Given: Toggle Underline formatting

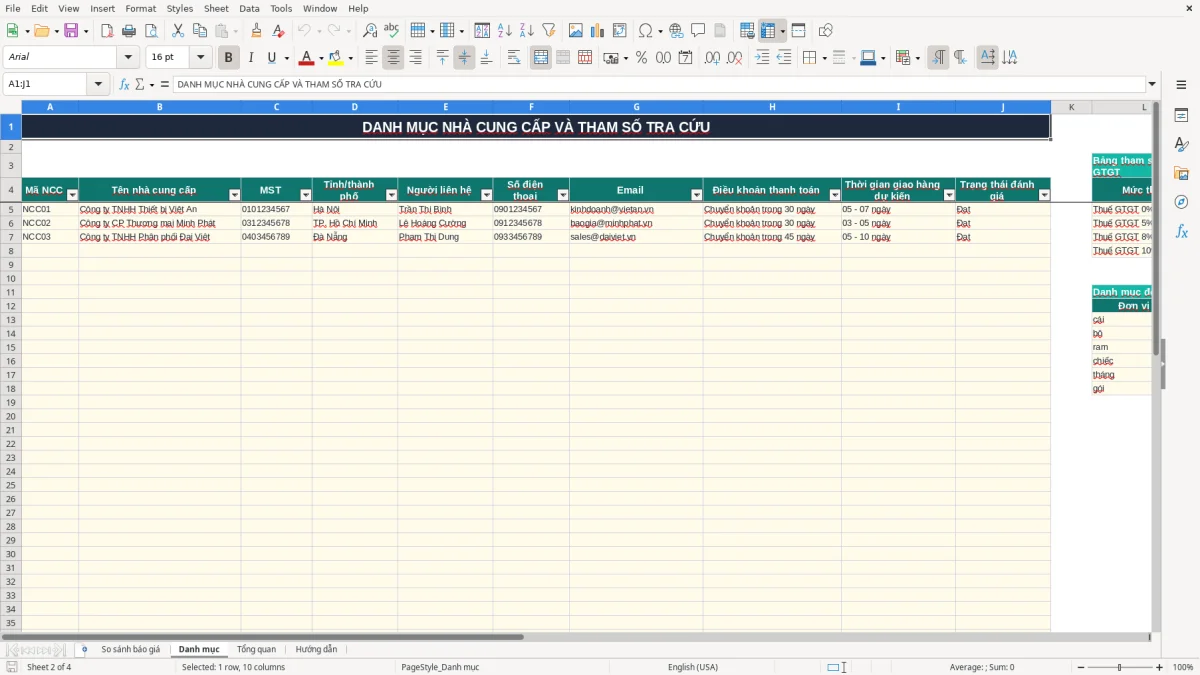Looking at the screenshot, I should coord(271,58).
